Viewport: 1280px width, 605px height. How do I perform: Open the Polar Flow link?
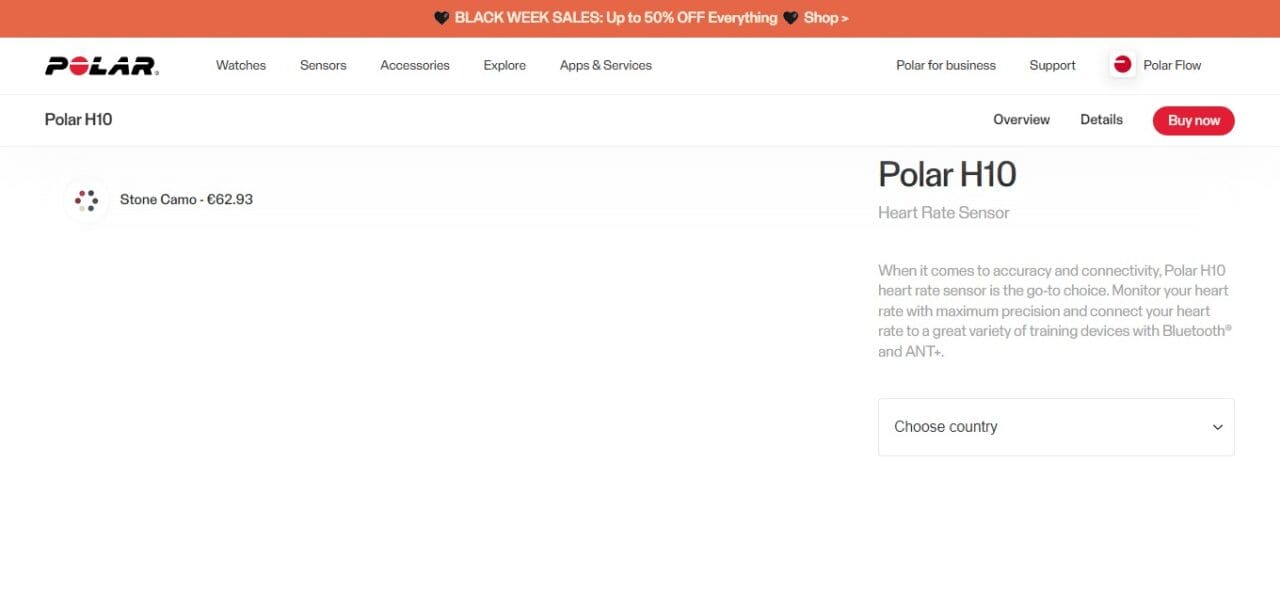pyautogui.click(x=1172, y=65)
